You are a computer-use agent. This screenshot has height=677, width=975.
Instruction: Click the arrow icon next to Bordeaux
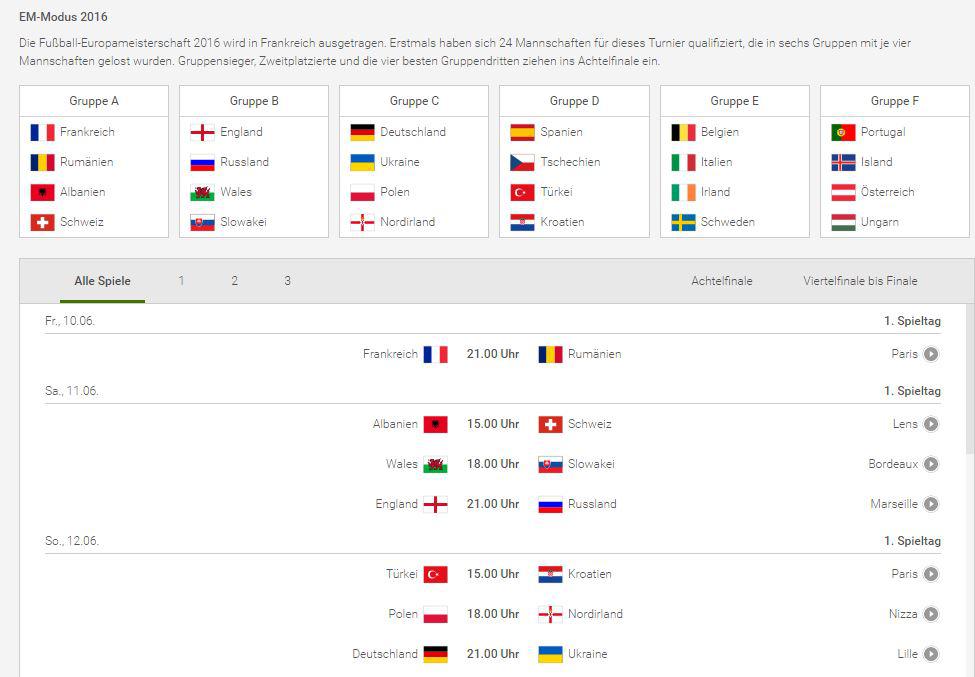click(x=931, y=464)
